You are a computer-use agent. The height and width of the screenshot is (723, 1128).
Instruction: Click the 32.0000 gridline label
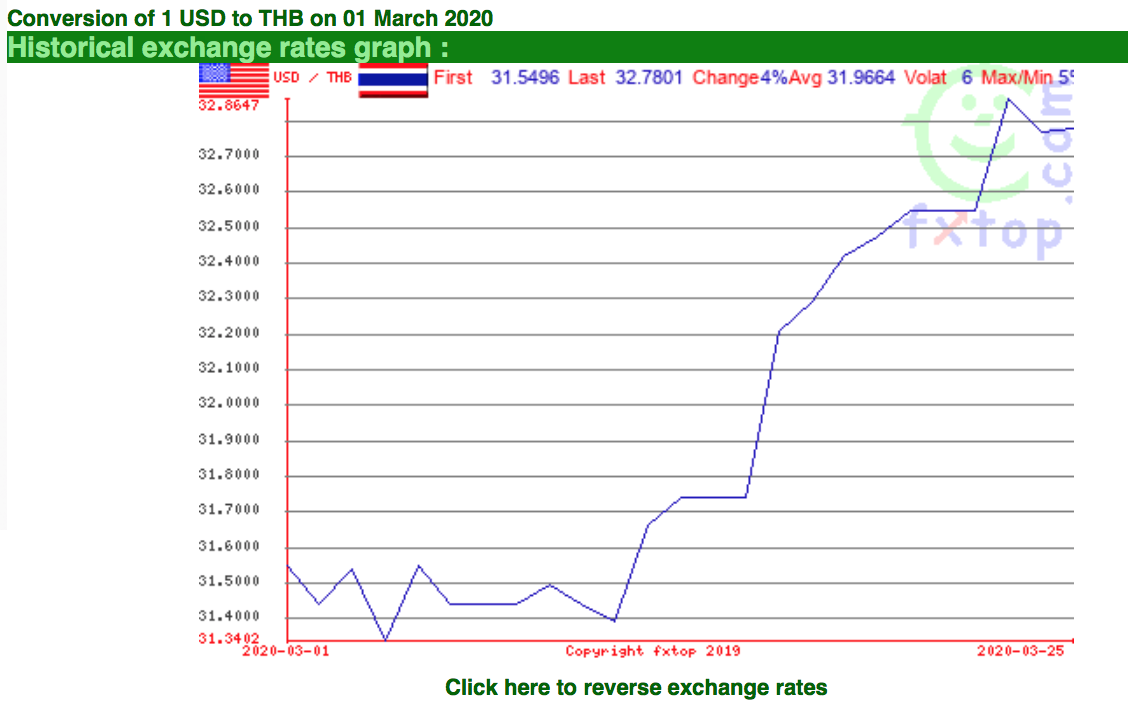(x=228, y=403)
